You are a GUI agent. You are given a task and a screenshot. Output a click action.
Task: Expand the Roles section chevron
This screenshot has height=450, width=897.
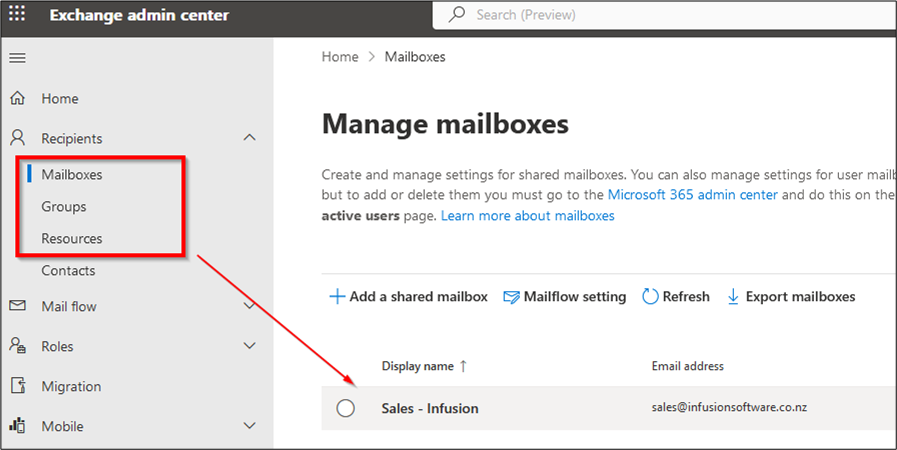click(x=249, y=345)
